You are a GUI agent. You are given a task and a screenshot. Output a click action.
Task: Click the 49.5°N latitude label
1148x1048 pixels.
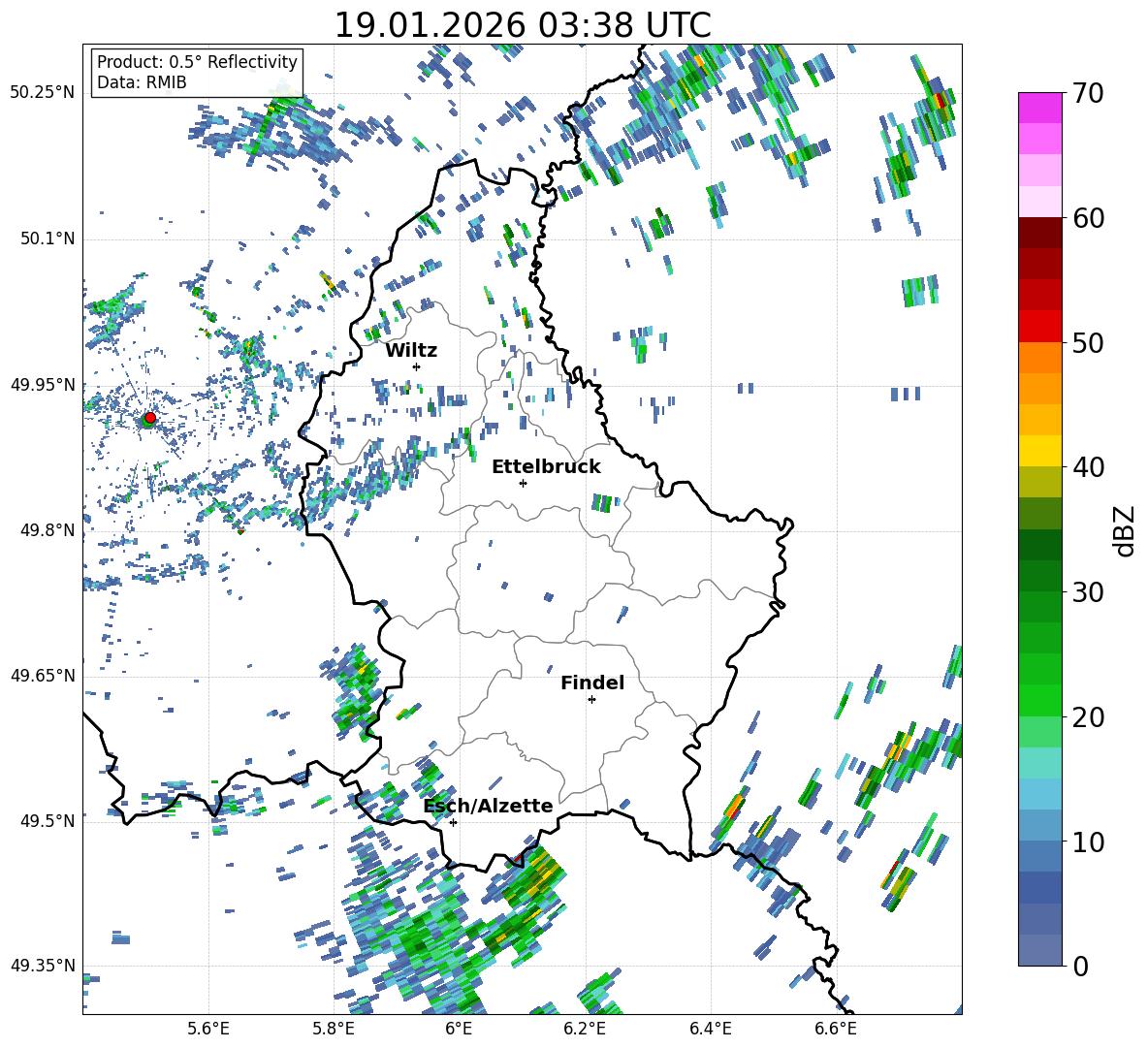(x=48, y=820)
